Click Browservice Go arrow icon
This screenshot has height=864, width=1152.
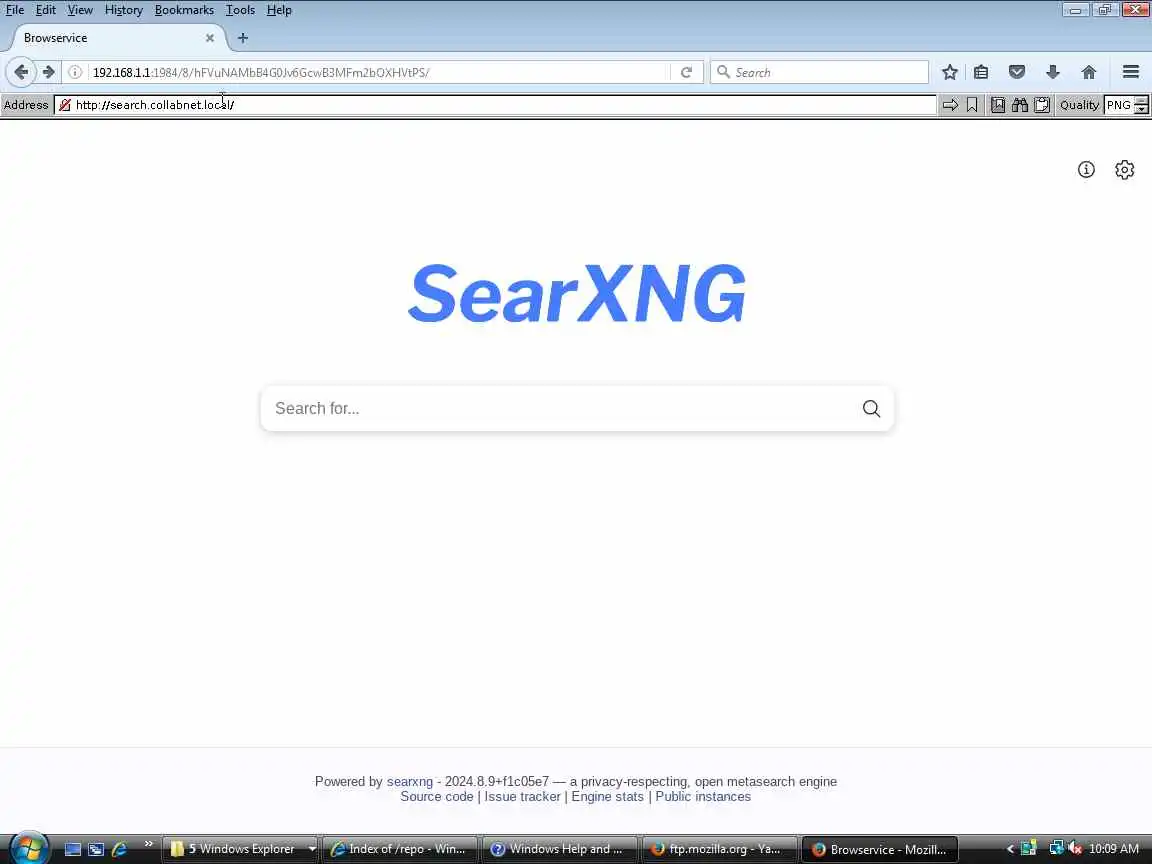pyautogui.click(x=950, y=105)
